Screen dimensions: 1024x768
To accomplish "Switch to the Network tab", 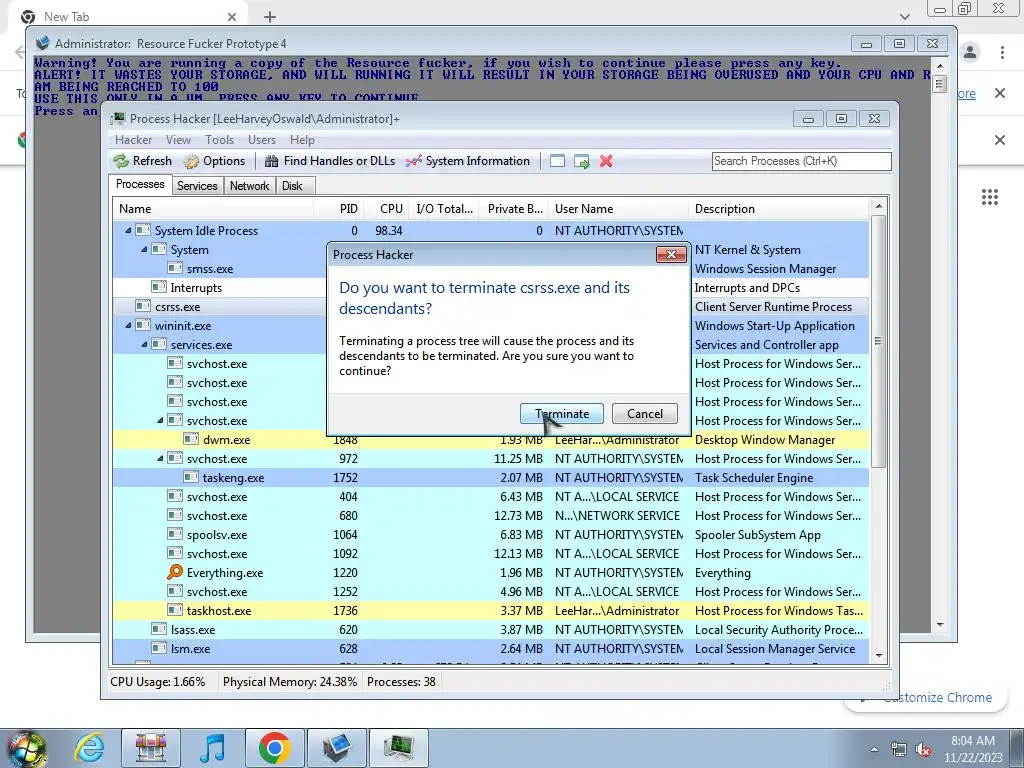I will pos(249,185).
